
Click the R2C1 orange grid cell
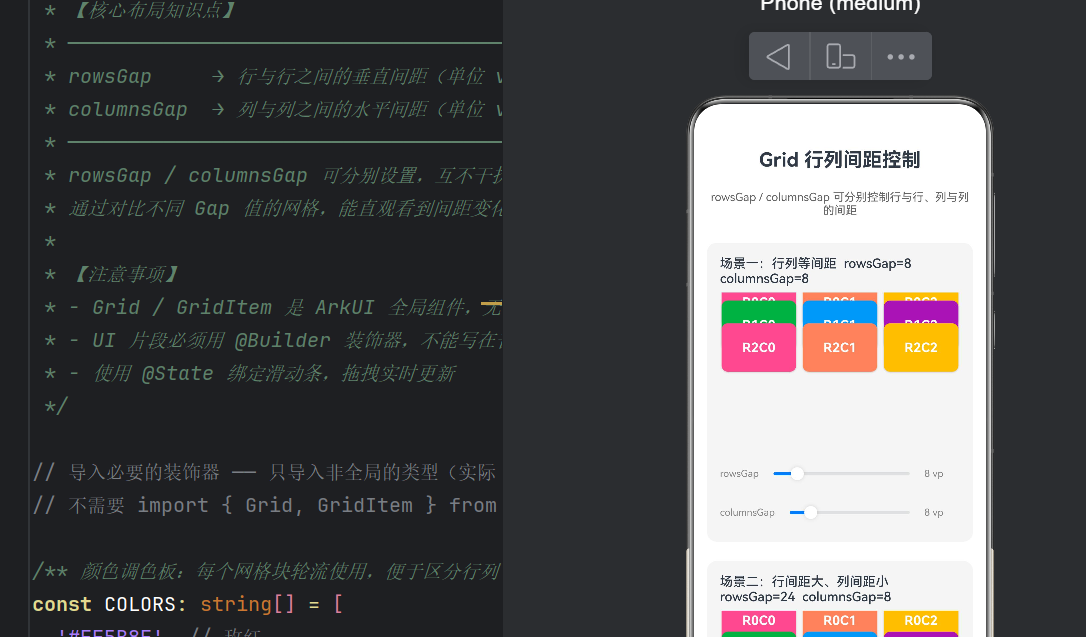(x=839, y=348)
